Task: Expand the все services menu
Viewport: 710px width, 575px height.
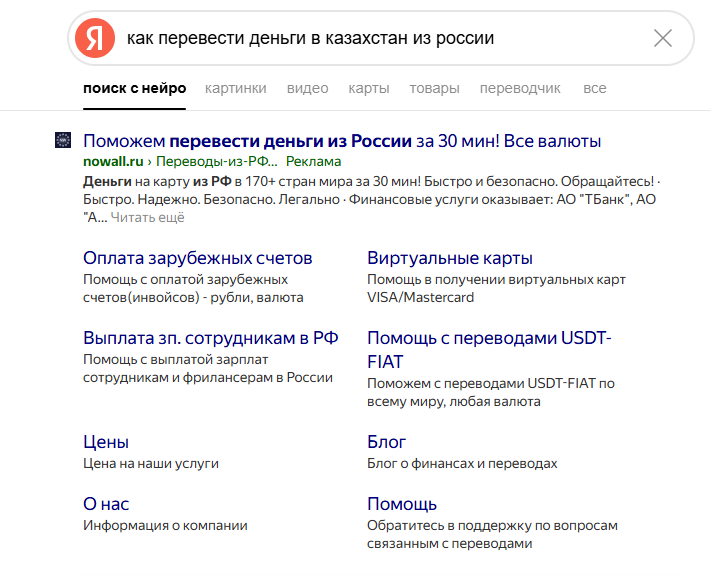Action: (595, 88)
